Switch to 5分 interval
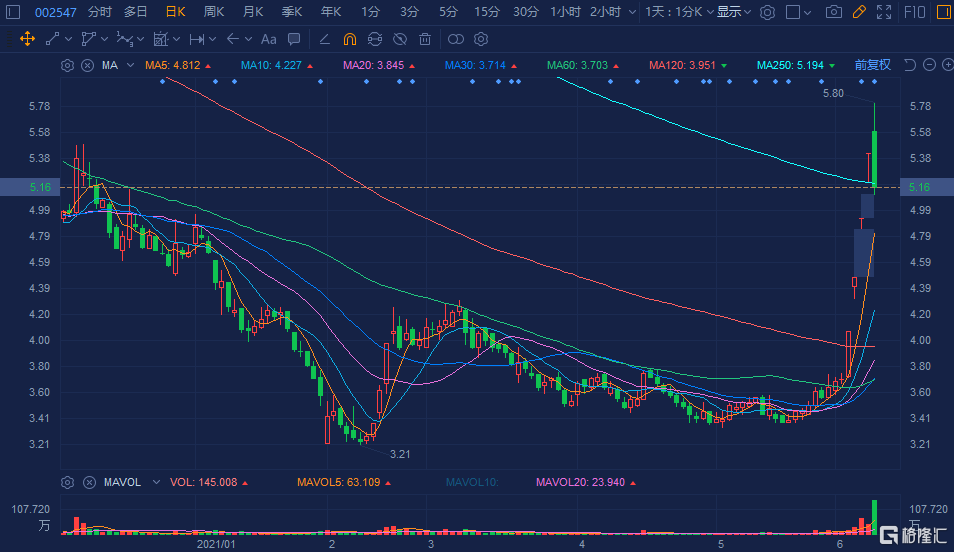 point(448,12)
